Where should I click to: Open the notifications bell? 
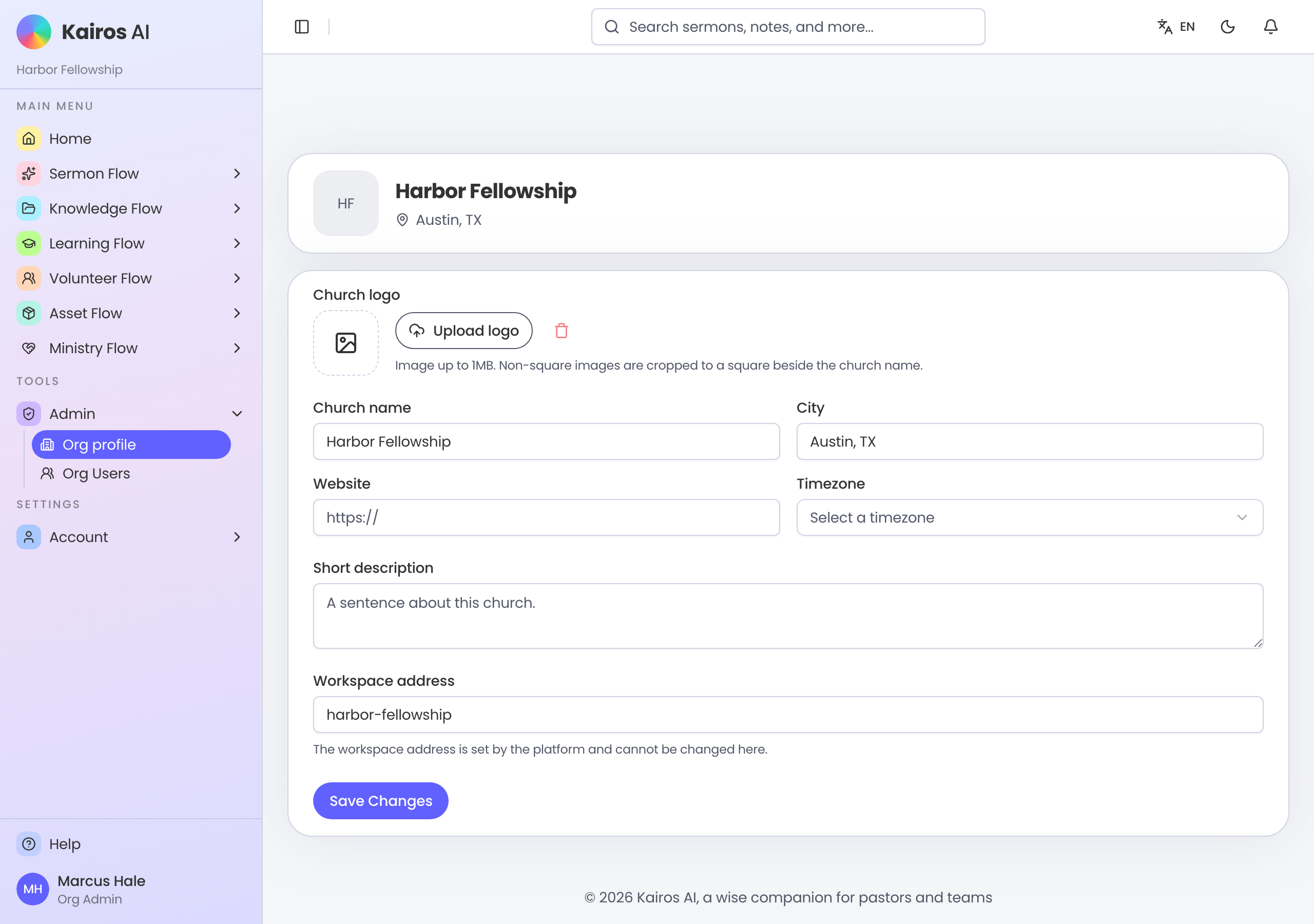click(1270, 27)
